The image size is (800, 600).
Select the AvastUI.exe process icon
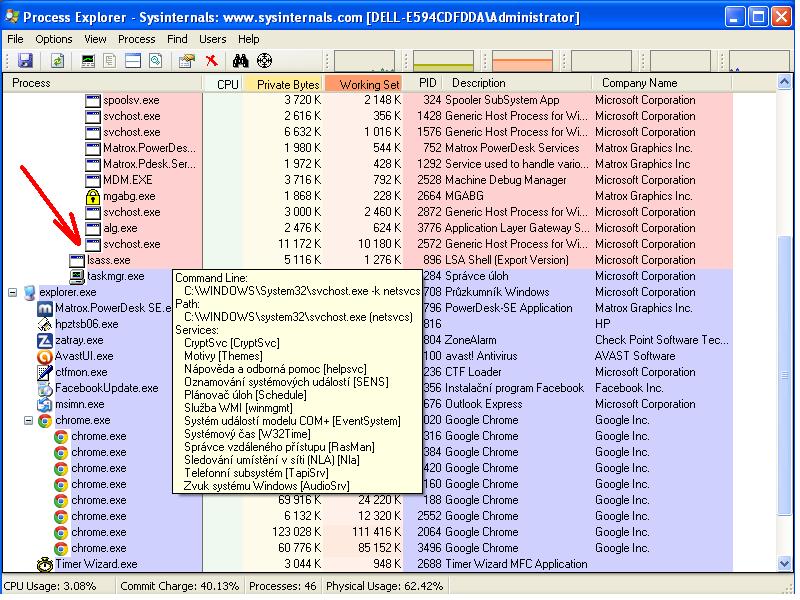pyautogui.click(x=44, y=356)
